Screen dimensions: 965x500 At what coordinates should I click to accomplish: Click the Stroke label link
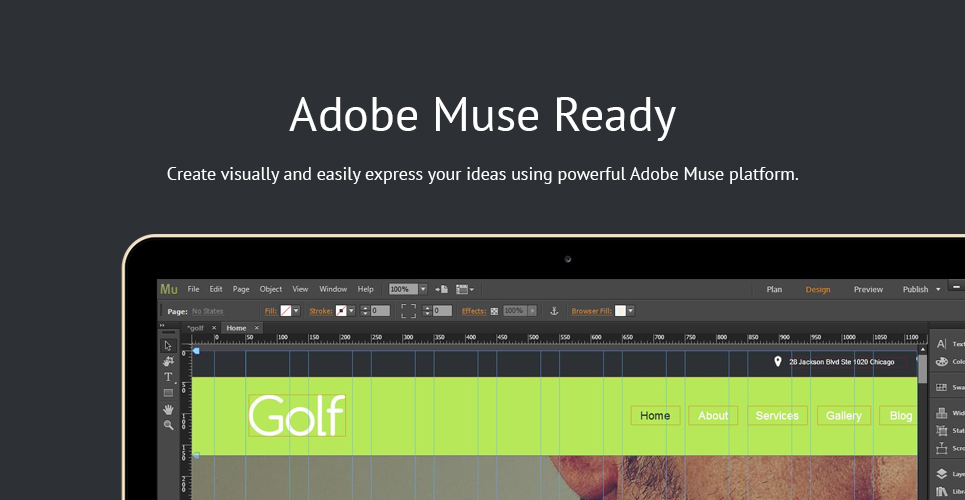[x=321, y=311]
